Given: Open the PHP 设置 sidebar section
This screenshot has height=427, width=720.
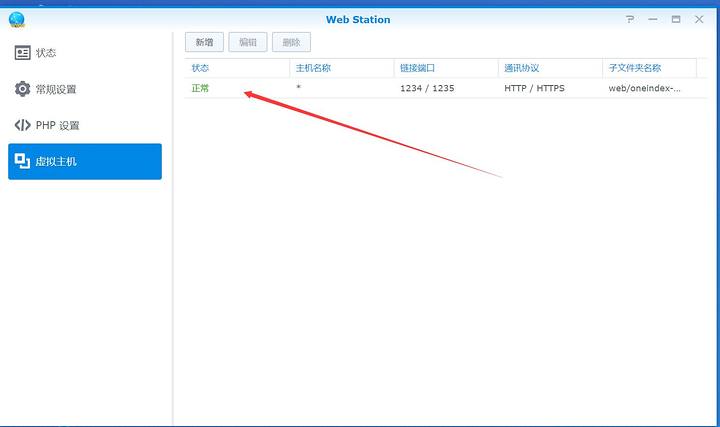Looking at the screenshot, I should (85, 125).
